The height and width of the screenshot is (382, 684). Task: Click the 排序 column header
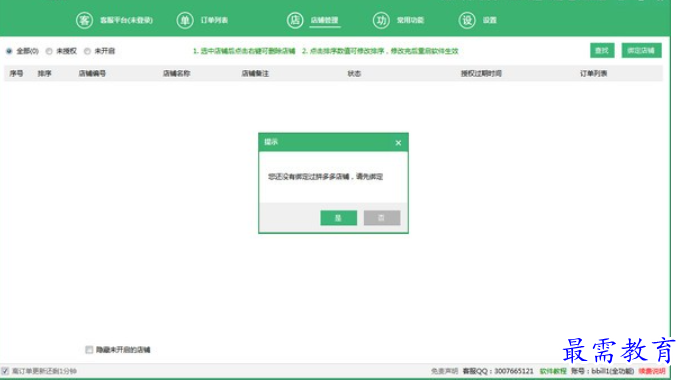pos(44,74)
